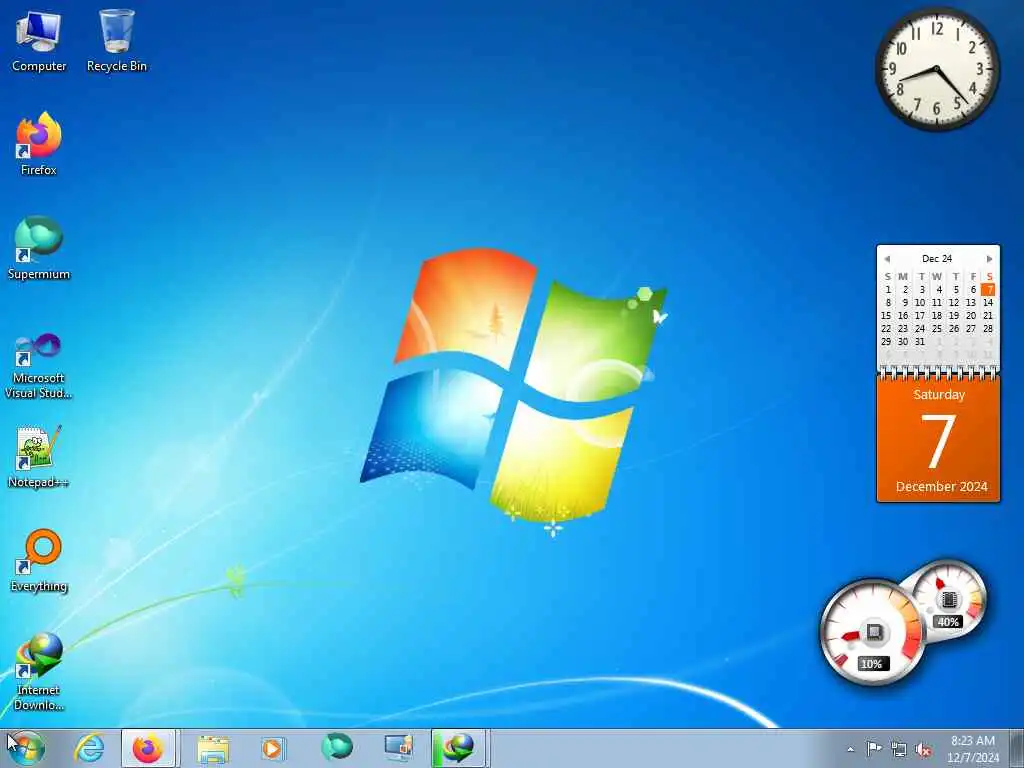Select day 18 in the calendar gadget
Image resolution: width=1024 pixels, height=768 pixels.
click(937, 315)
